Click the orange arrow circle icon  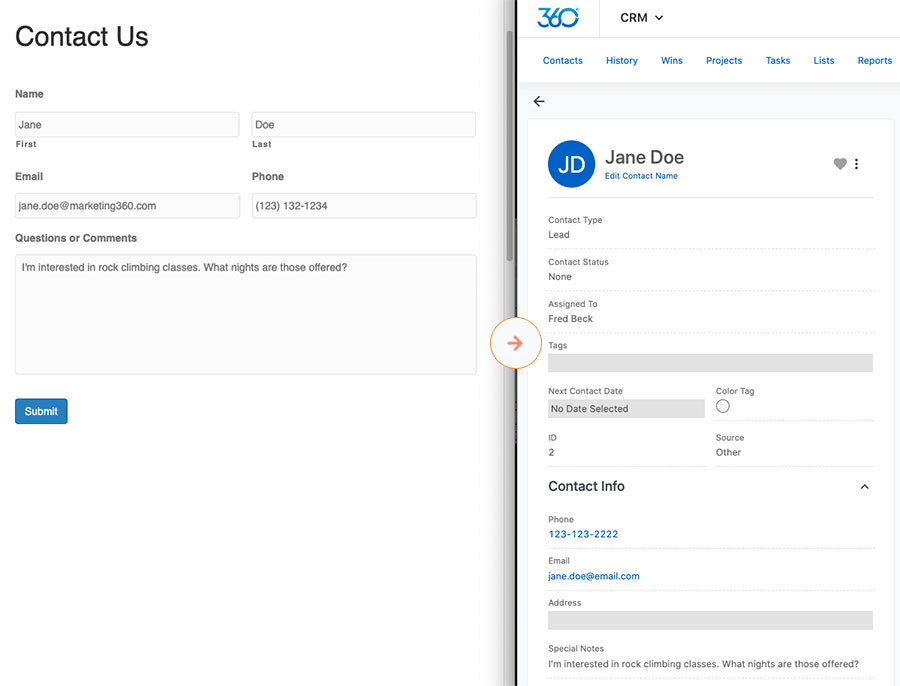515,343
